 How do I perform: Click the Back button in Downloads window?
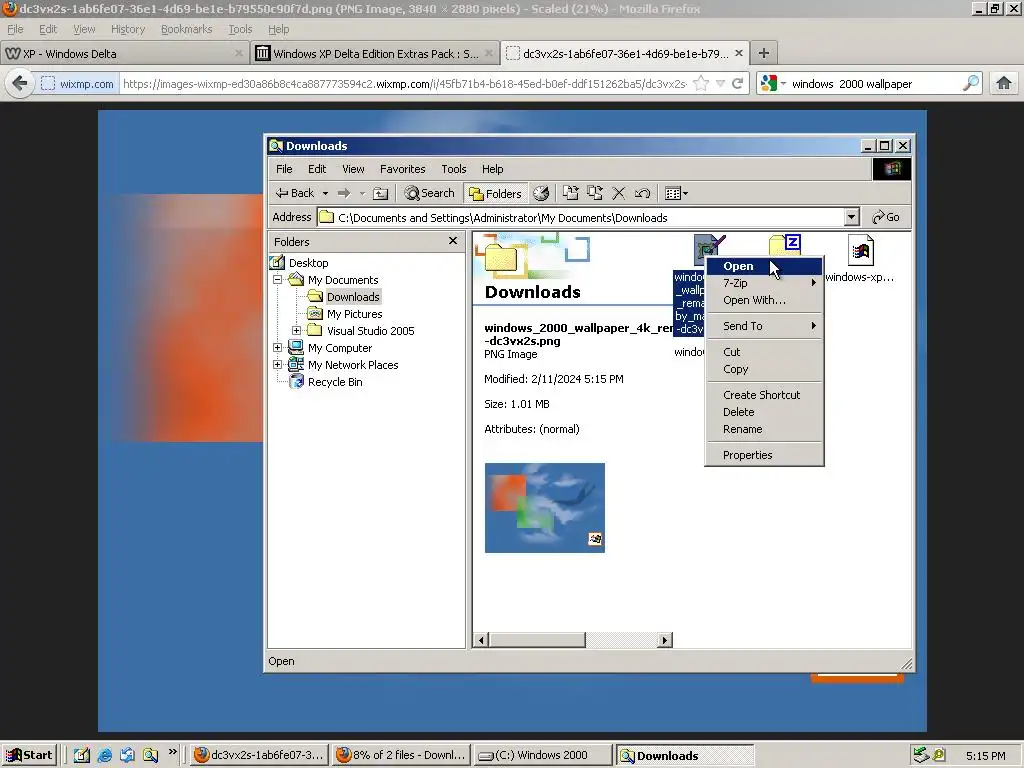[x=295, y=193]
